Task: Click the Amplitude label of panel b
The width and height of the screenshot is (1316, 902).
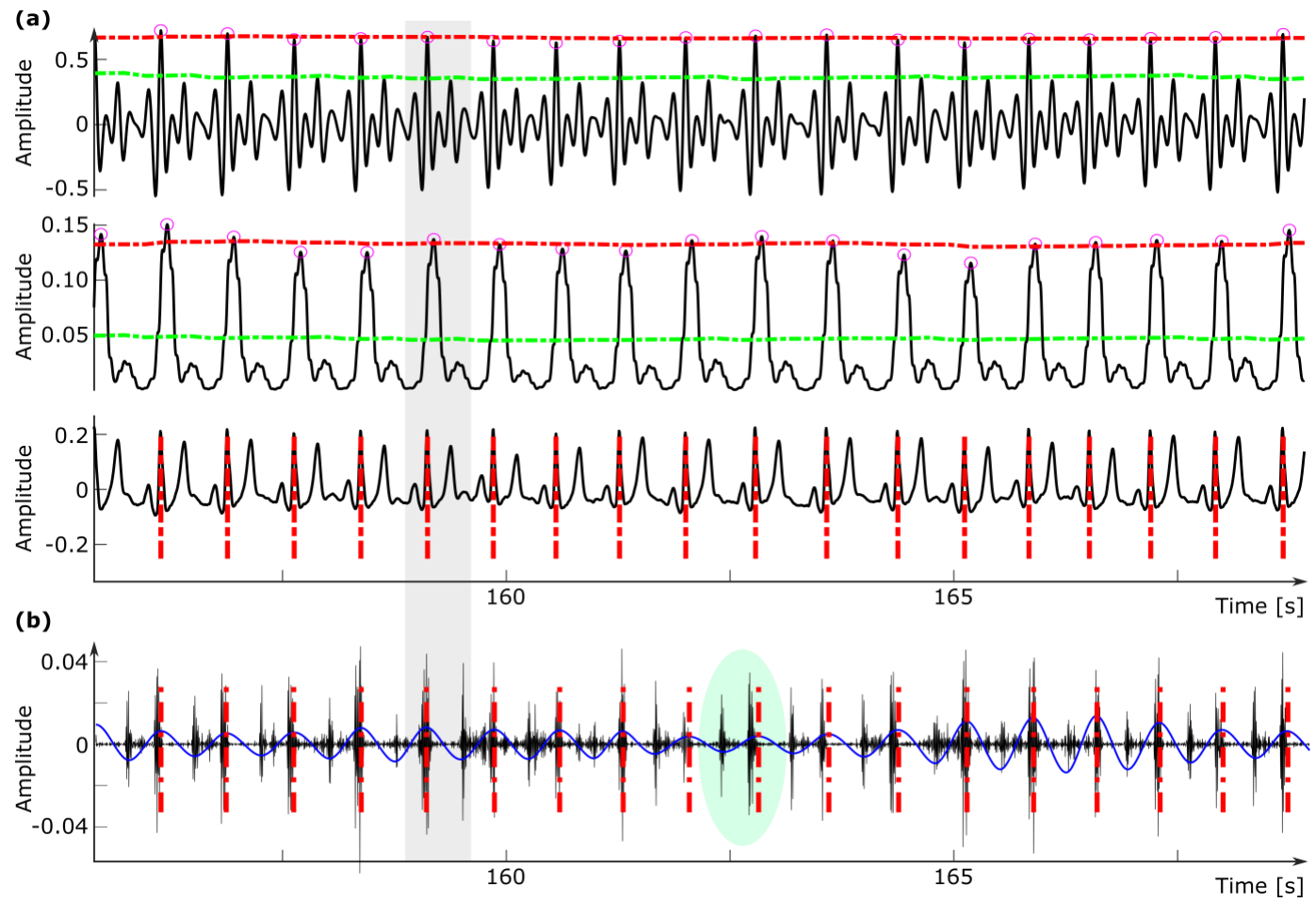Action: 24,758
